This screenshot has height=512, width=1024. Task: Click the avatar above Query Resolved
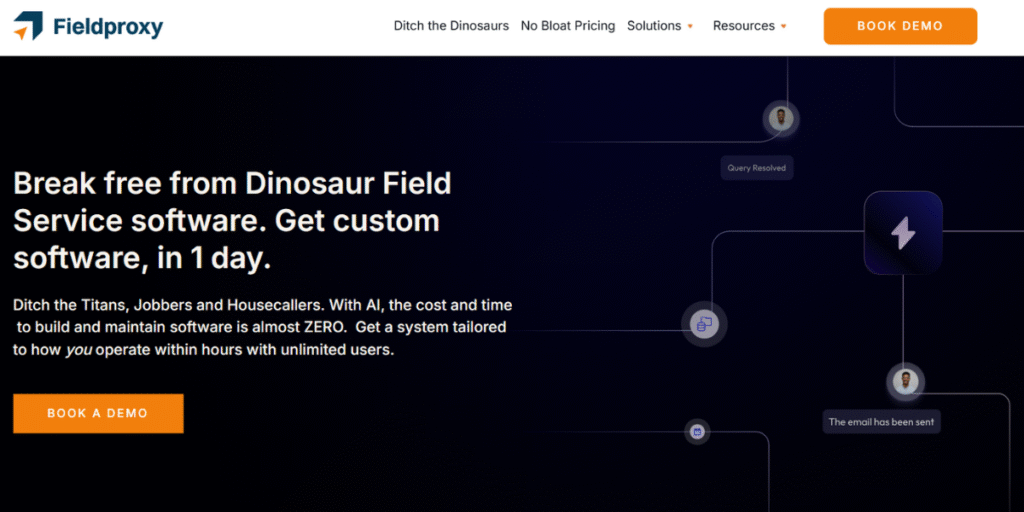[x=780, y=118]
